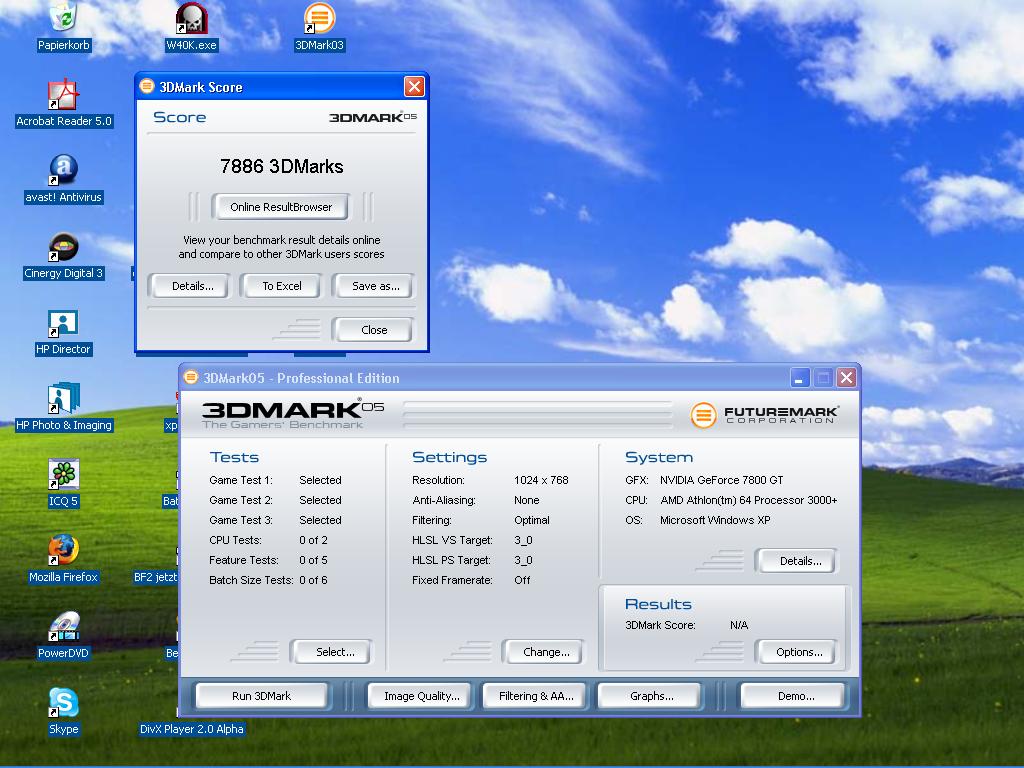The width and height of the screenshot is (1024, 768).
Task: Minimize the 3DMark05 Professional Edition window
Action: coord(800,377)
